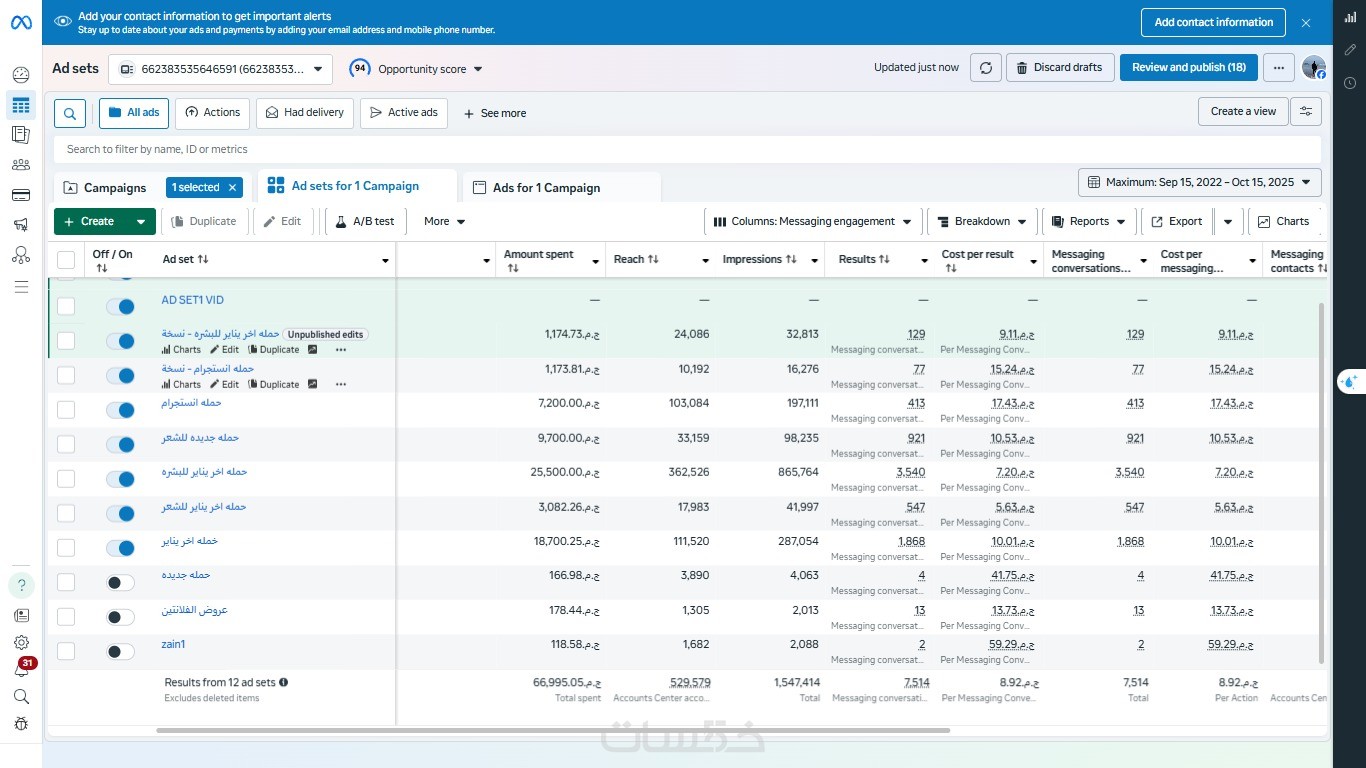This screenshot has height=768, width=1366.
Task: Open the audiences icon in left sidebar
Action: tap(21, 165)
